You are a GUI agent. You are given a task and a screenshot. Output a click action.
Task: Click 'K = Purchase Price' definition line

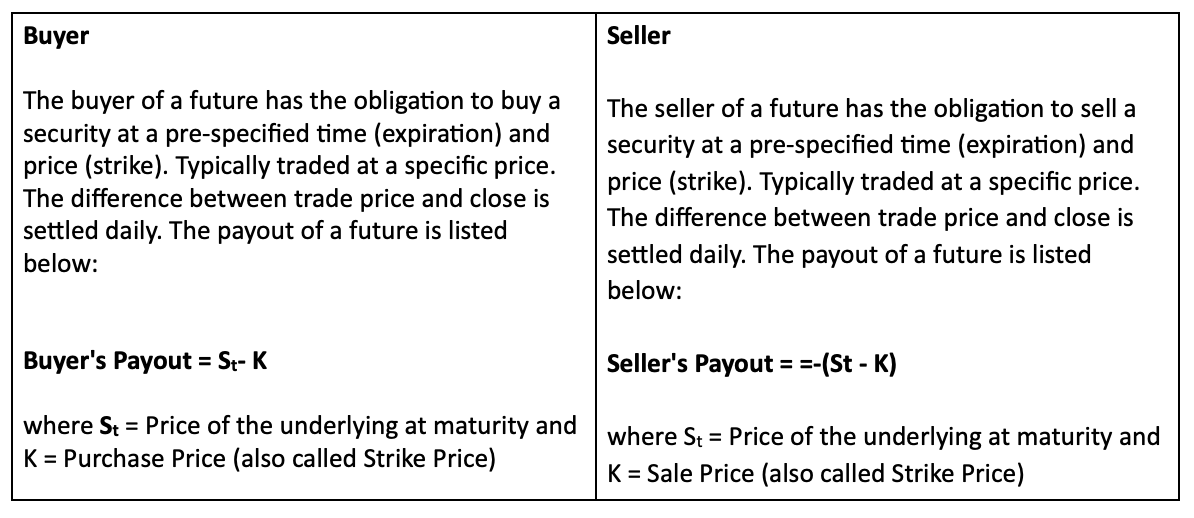260,459
